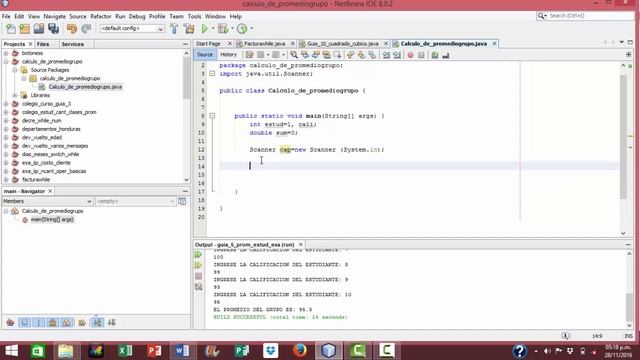Click the Clean and Build Project icon
640x360 pixels.
[189, 29]
